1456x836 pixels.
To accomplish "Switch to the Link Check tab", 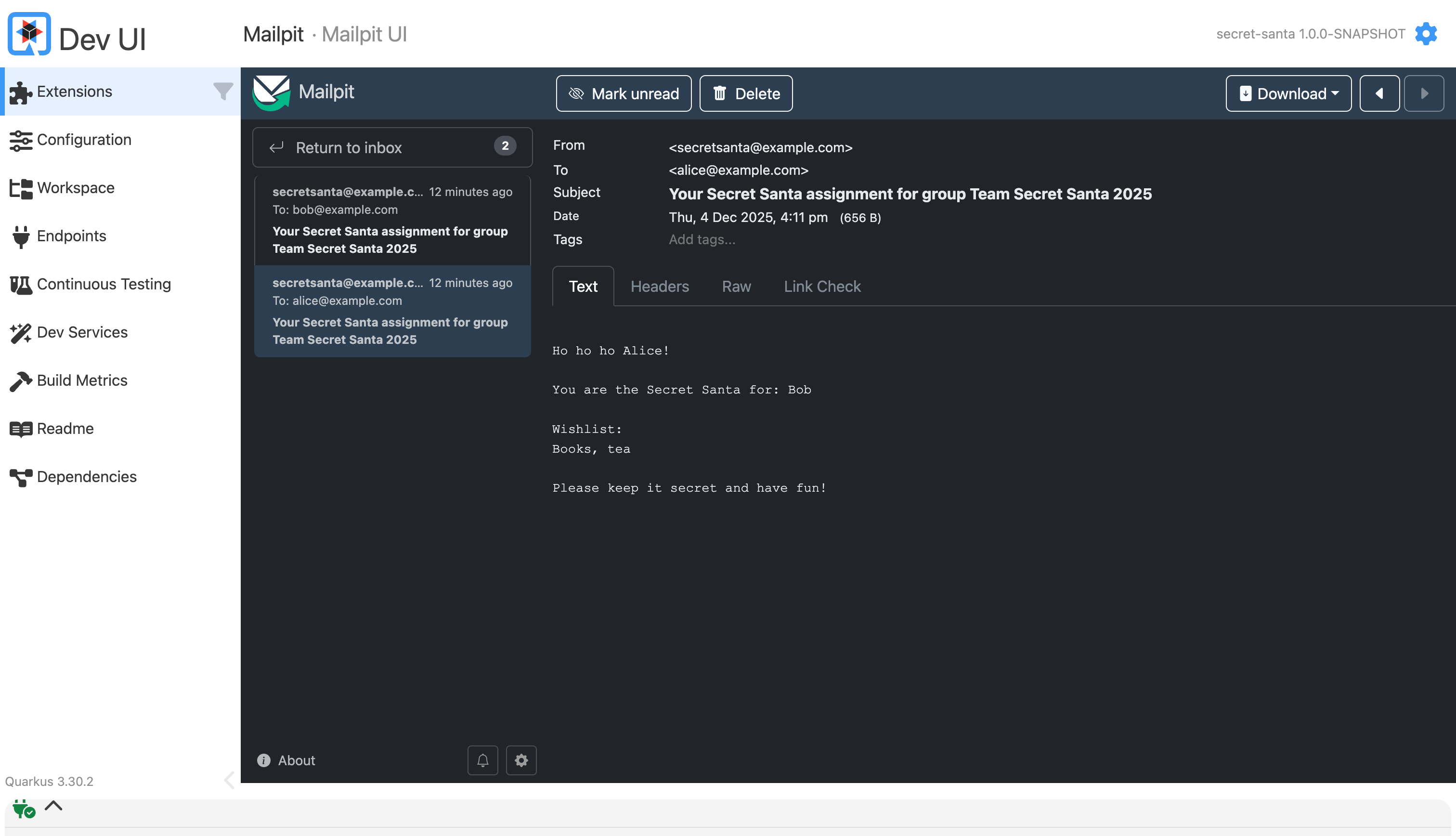I will pos(822,287).
